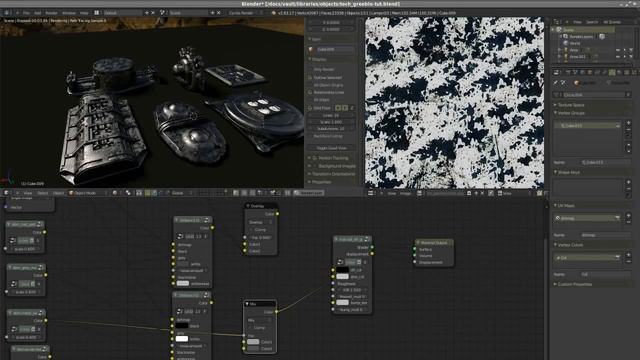The height and width of the screenshot is (360, 640).
Task: Click the Toggle Quad View button
Action: pyautogui.click(x=331, y=148)
